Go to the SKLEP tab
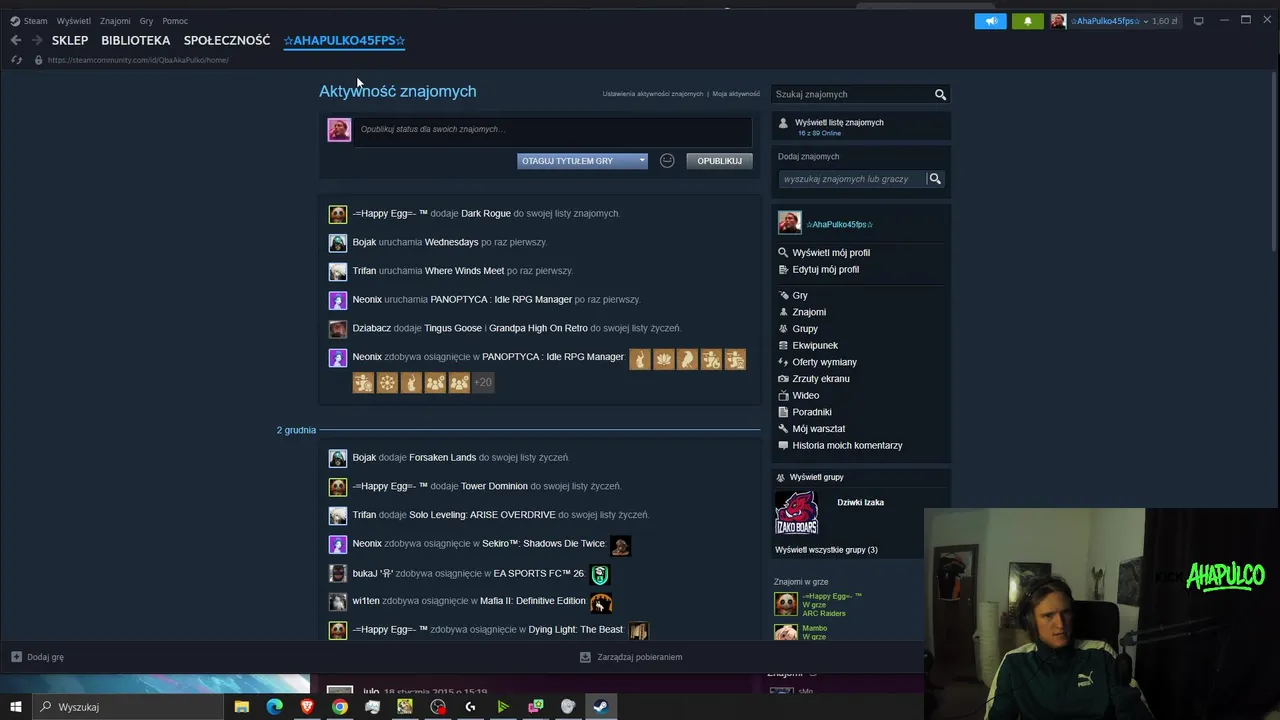 tap(70, 41)
